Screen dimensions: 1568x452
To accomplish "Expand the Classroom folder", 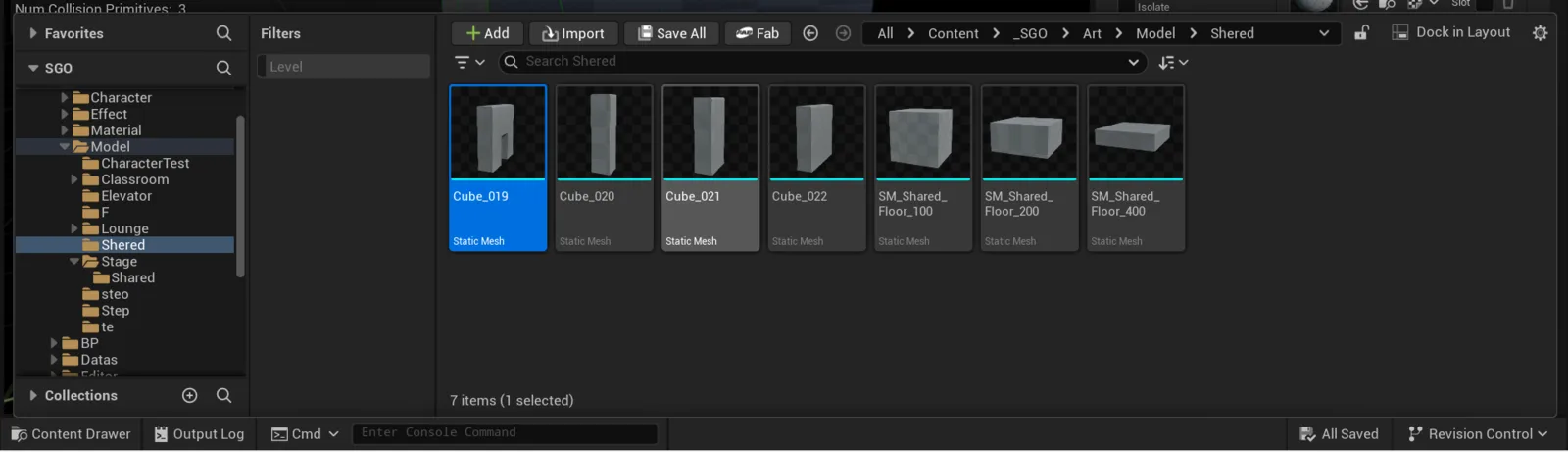I will (x=74, y=179).
